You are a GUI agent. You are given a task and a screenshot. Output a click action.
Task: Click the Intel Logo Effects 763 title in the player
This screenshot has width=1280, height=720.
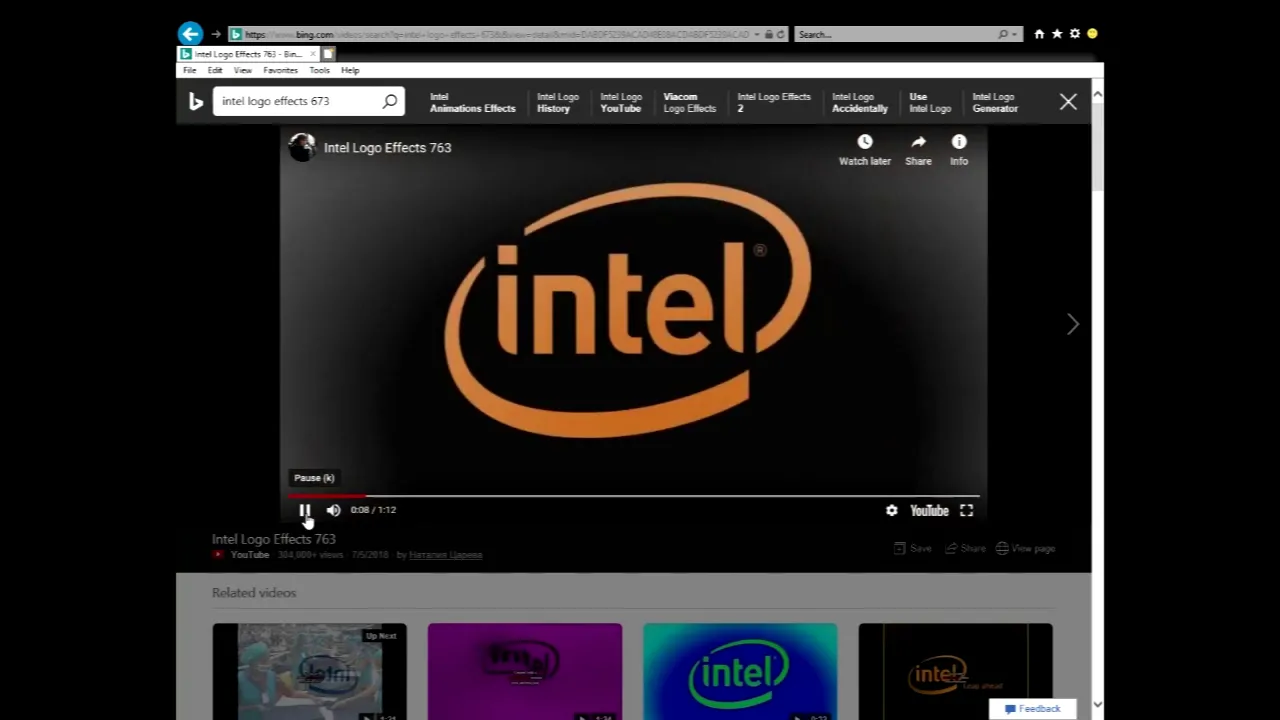click(x=387, y=147)
